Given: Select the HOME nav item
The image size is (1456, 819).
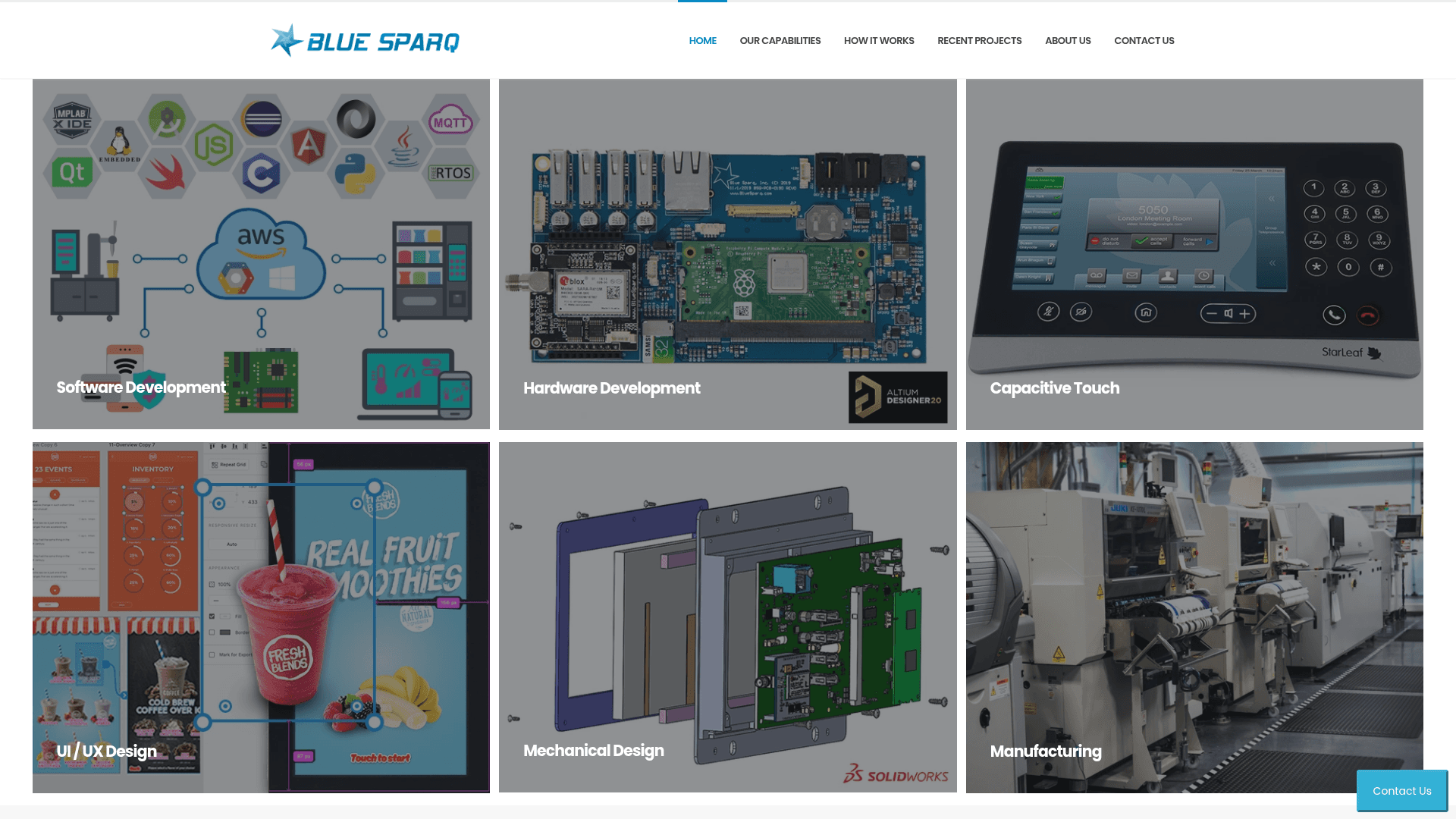Looking at the screenshot, I should click(702, 40).
